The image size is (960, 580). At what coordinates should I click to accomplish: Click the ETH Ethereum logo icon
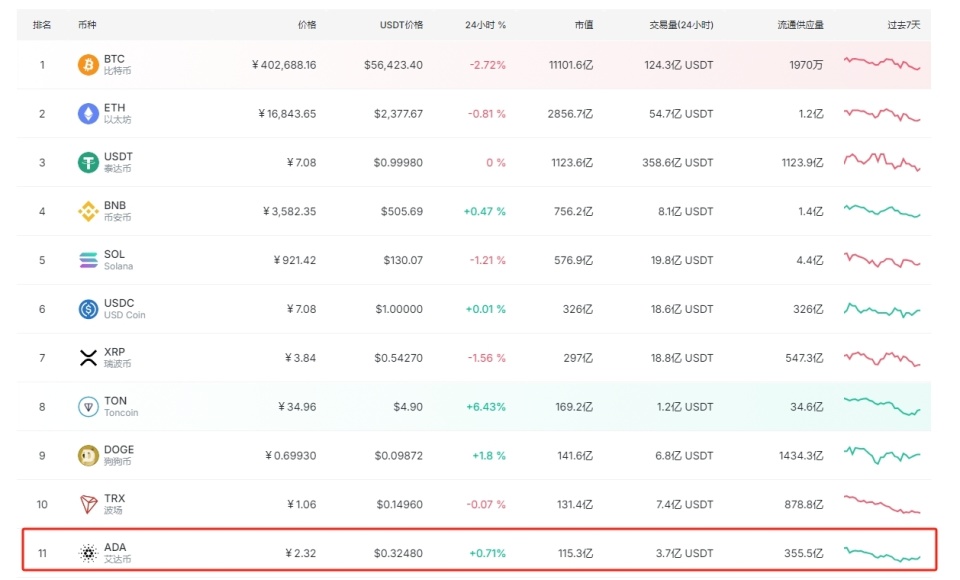pos(88,113)
